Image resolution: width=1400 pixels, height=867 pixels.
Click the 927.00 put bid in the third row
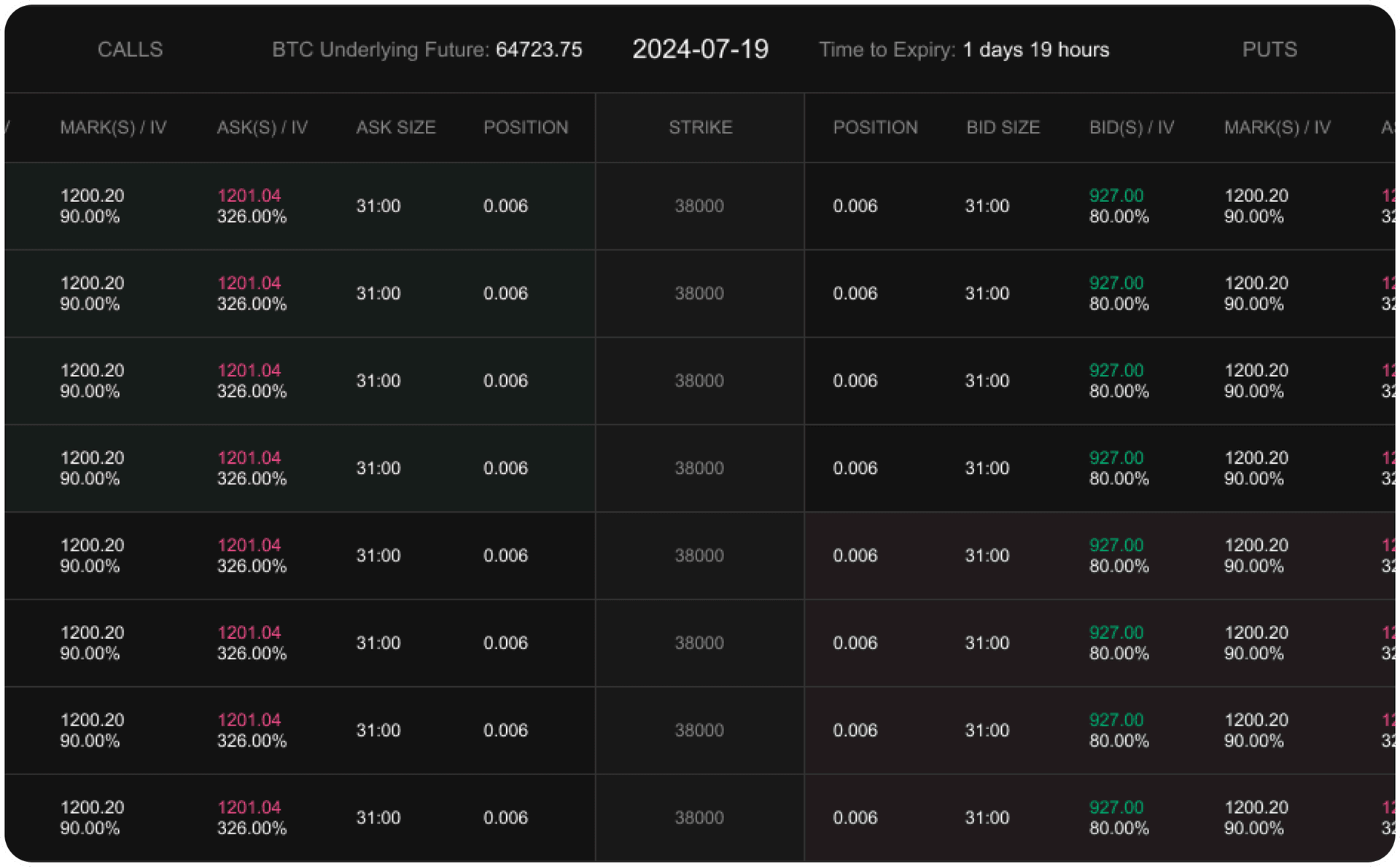1116,370
